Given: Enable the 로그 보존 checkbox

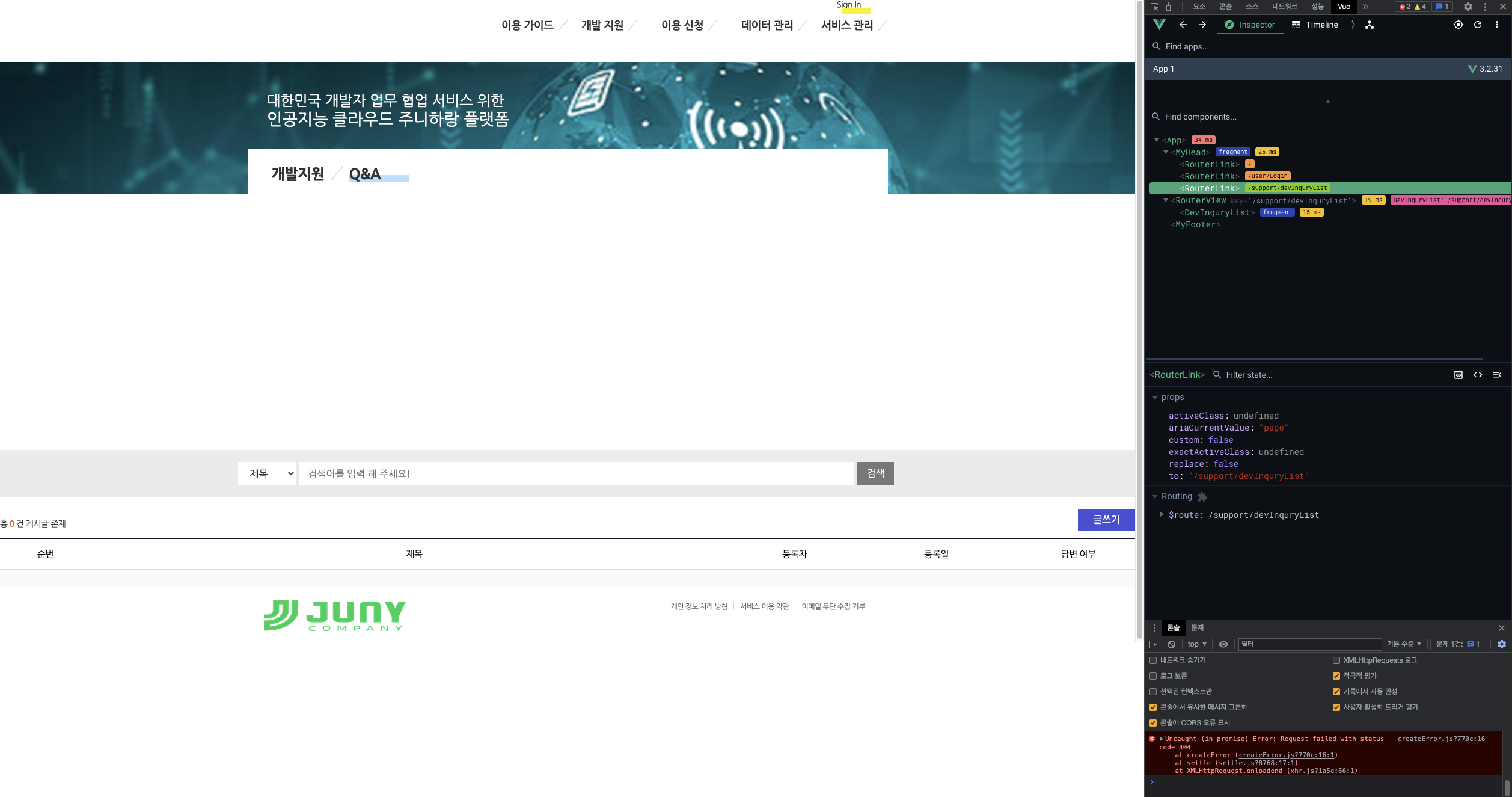Looking at the screenshot, I should pos(1153,676).
